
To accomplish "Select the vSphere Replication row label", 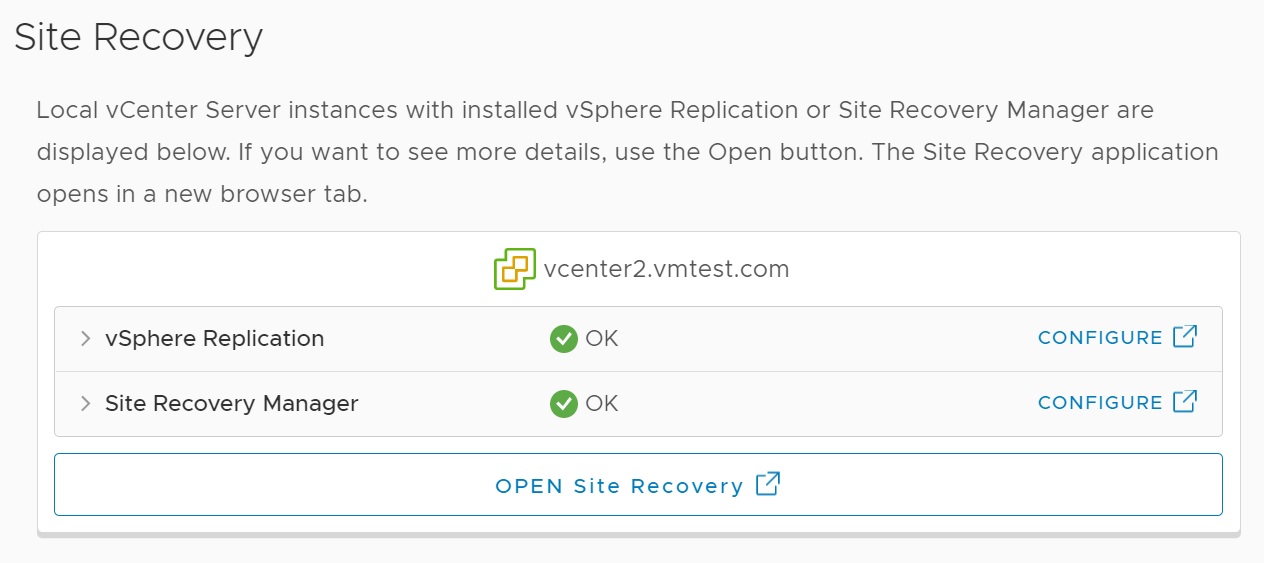I will coord(214,339).
